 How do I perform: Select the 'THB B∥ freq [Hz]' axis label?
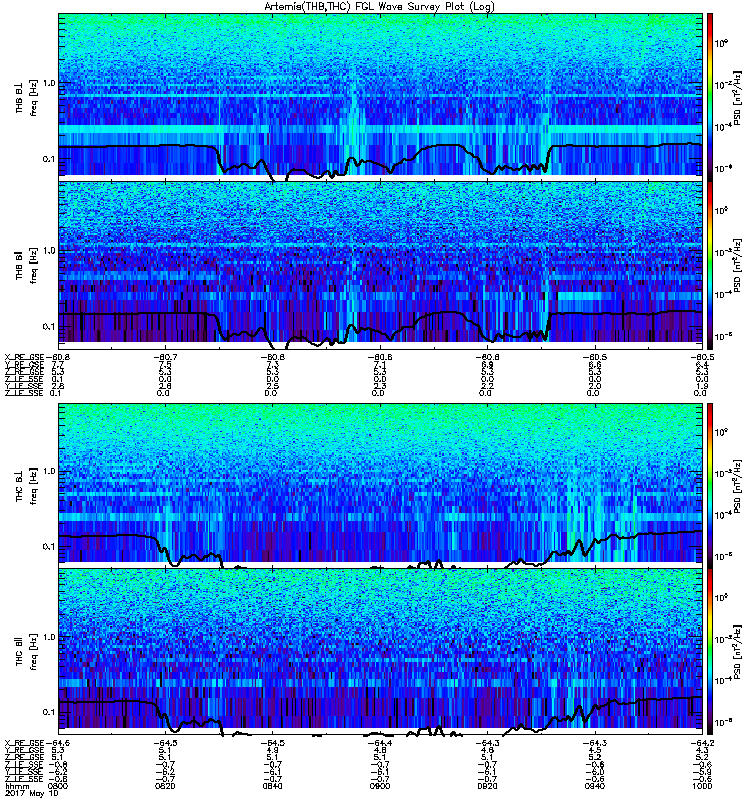[x=26, y=265]
